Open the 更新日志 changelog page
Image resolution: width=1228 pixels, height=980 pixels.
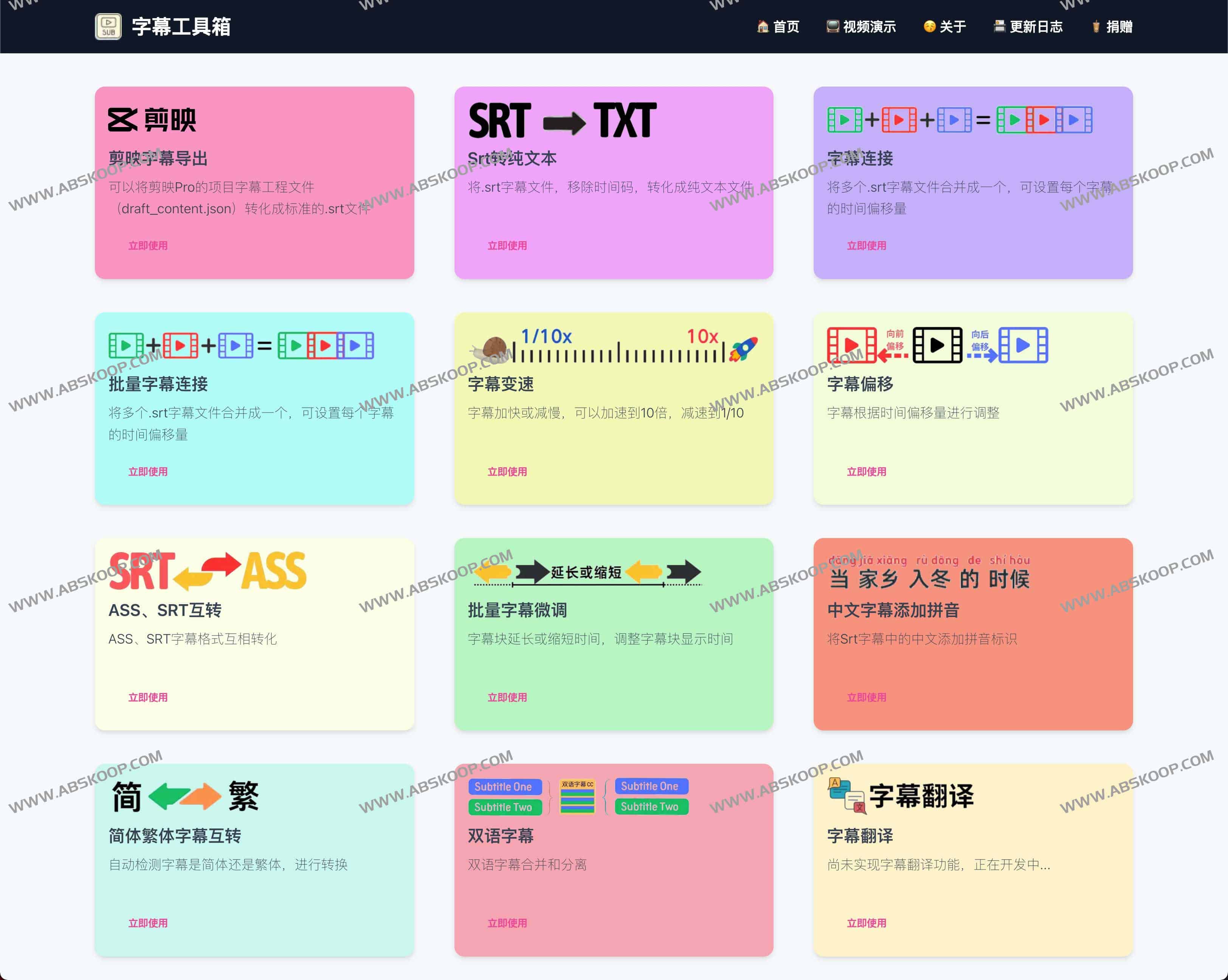point(1028,26)
